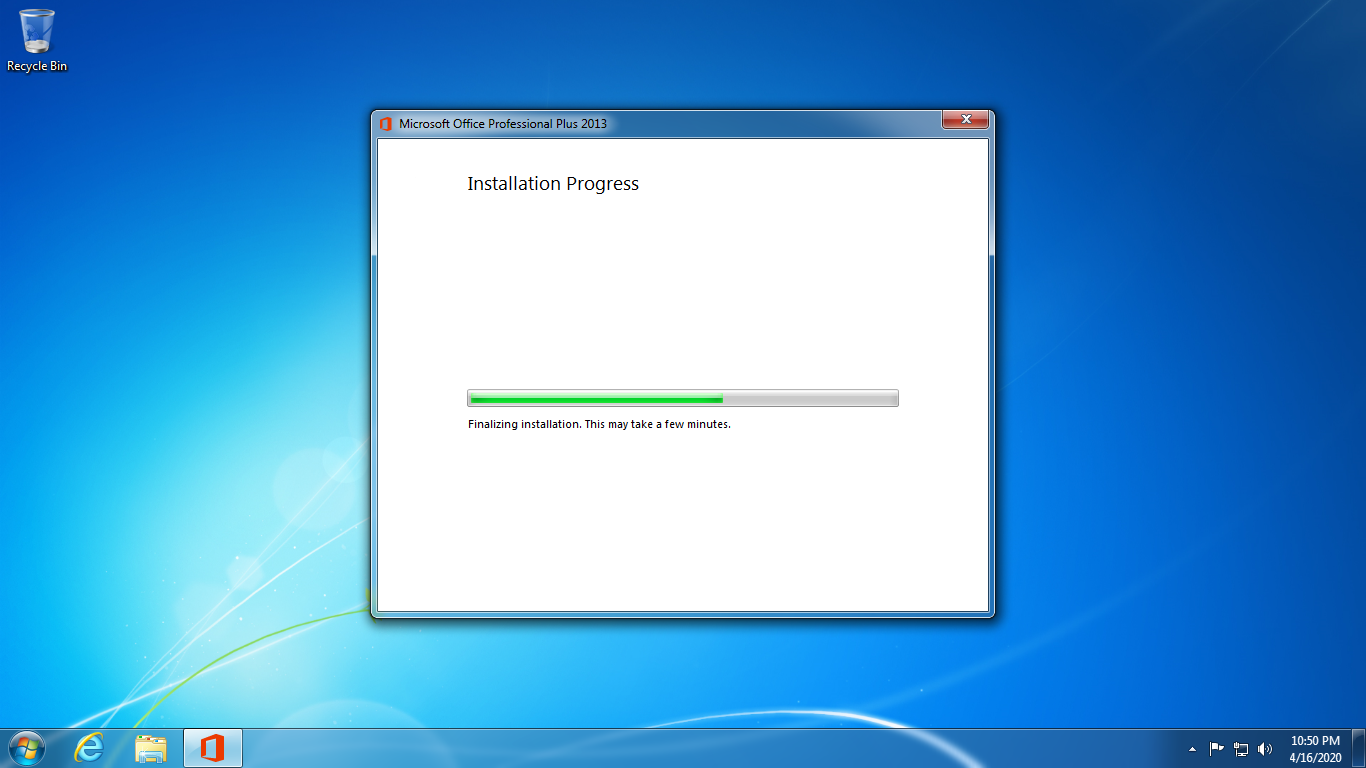The height and width of the screenshot is (768, 1366).
Task: Click the date 4/16/2020 in tray
Action: [x=1315, y=757]
